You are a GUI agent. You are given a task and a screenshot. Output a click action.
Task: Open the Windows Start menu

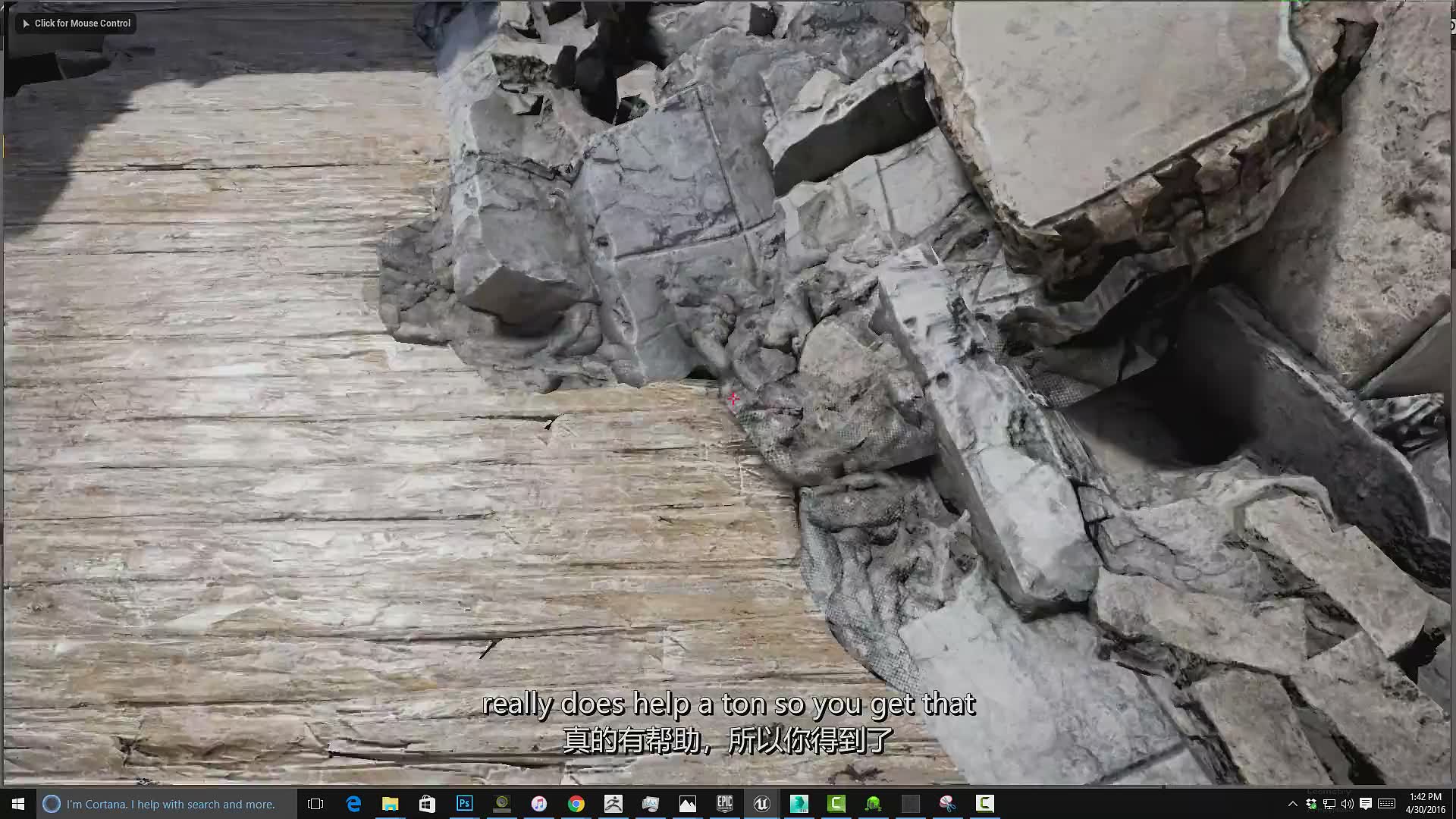18,804
